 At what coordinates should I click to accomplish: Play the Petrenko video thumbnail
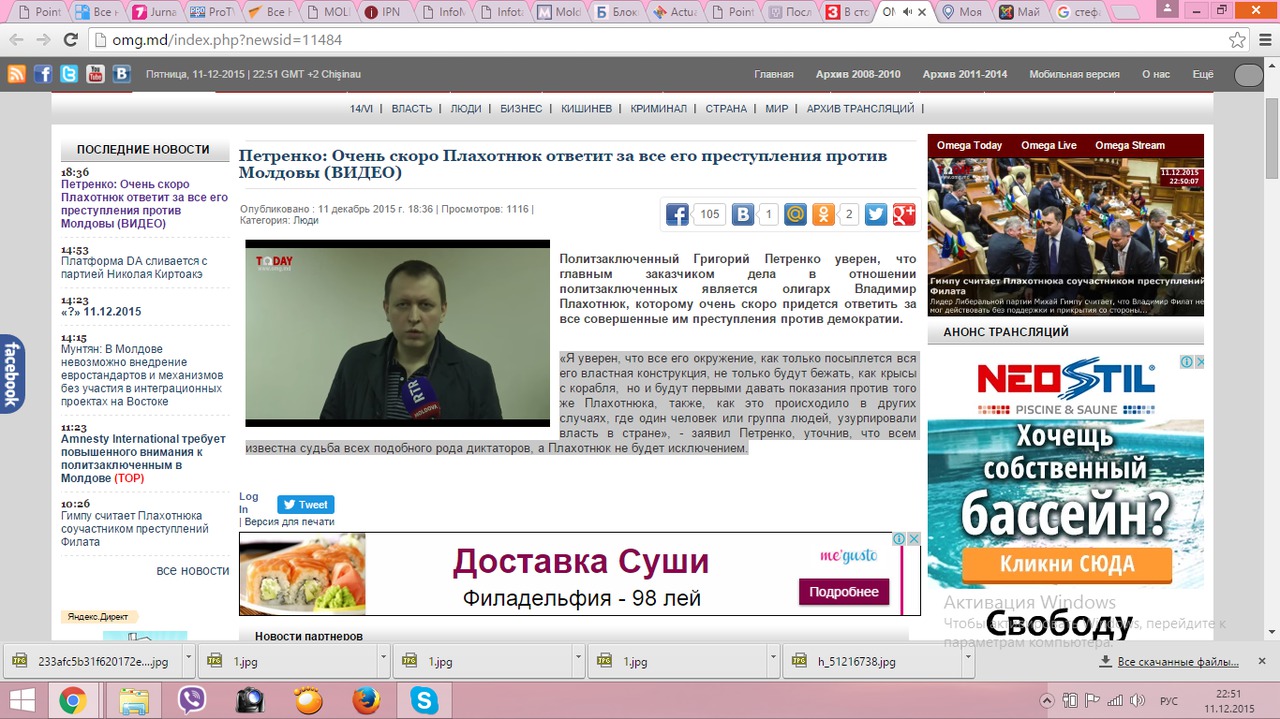click(x=398, y=333)
